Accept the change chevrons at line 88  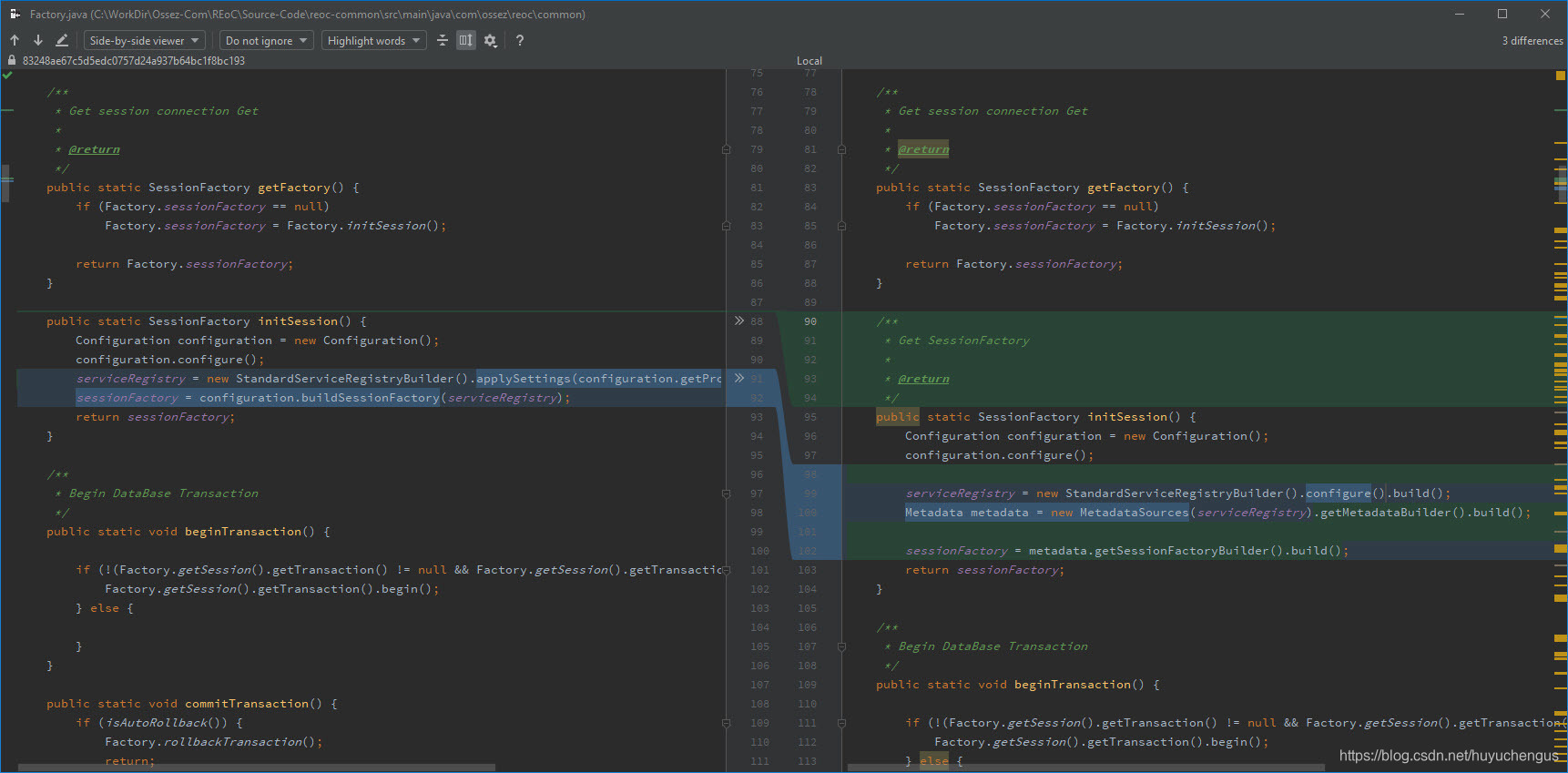click(739, 320)
